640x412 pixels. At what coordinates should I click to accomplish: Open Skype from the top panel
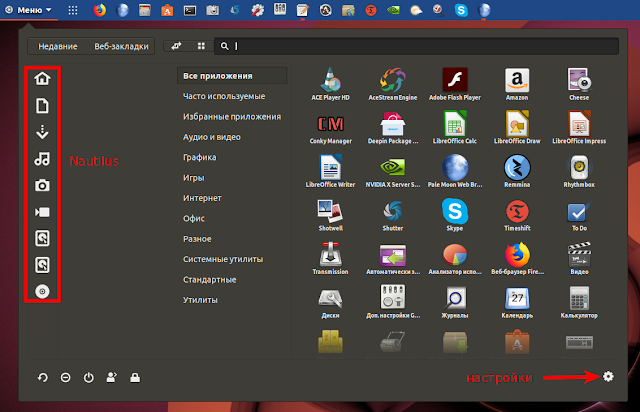(x=461, y=10)
